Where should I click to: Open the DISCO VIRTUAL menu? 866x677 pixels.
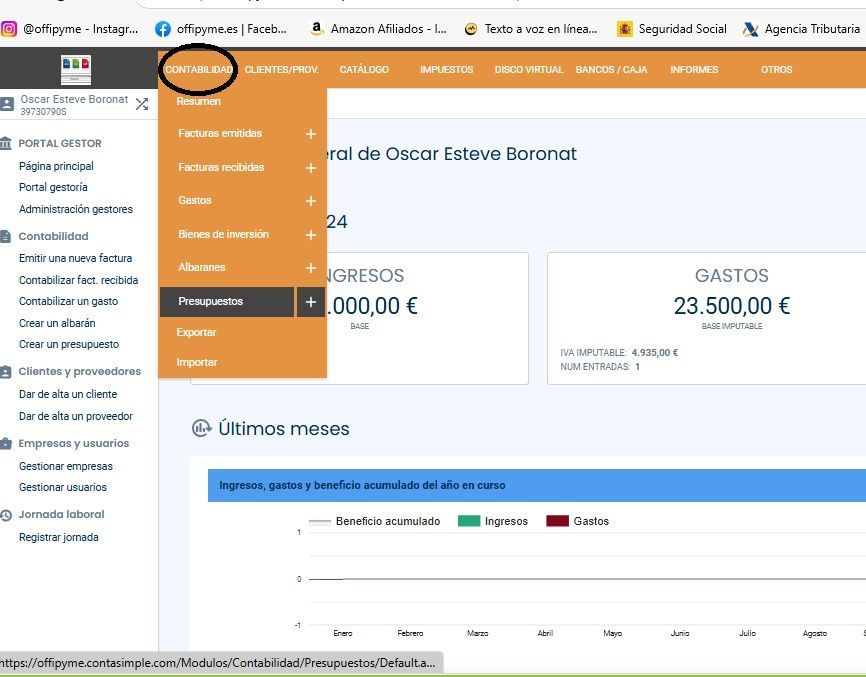[x=529, y=70]
